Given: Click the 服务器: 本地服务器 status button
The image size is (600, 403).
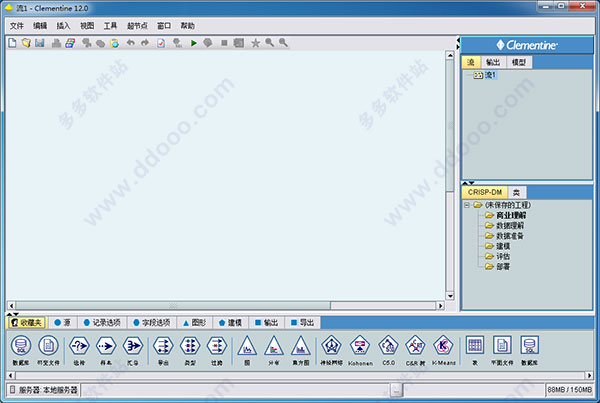Looking at the screenshot, I should click(x=43, y=390).
